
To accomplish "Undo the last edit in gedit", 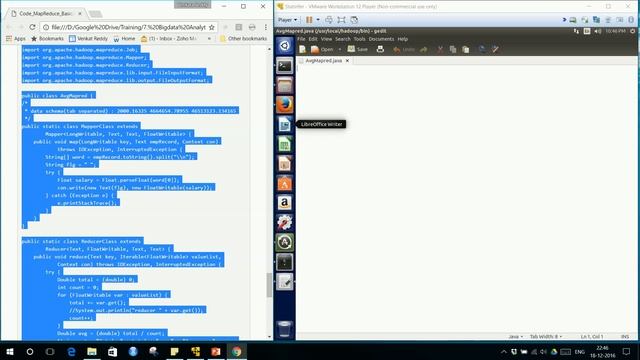I will tap(403, 49).
